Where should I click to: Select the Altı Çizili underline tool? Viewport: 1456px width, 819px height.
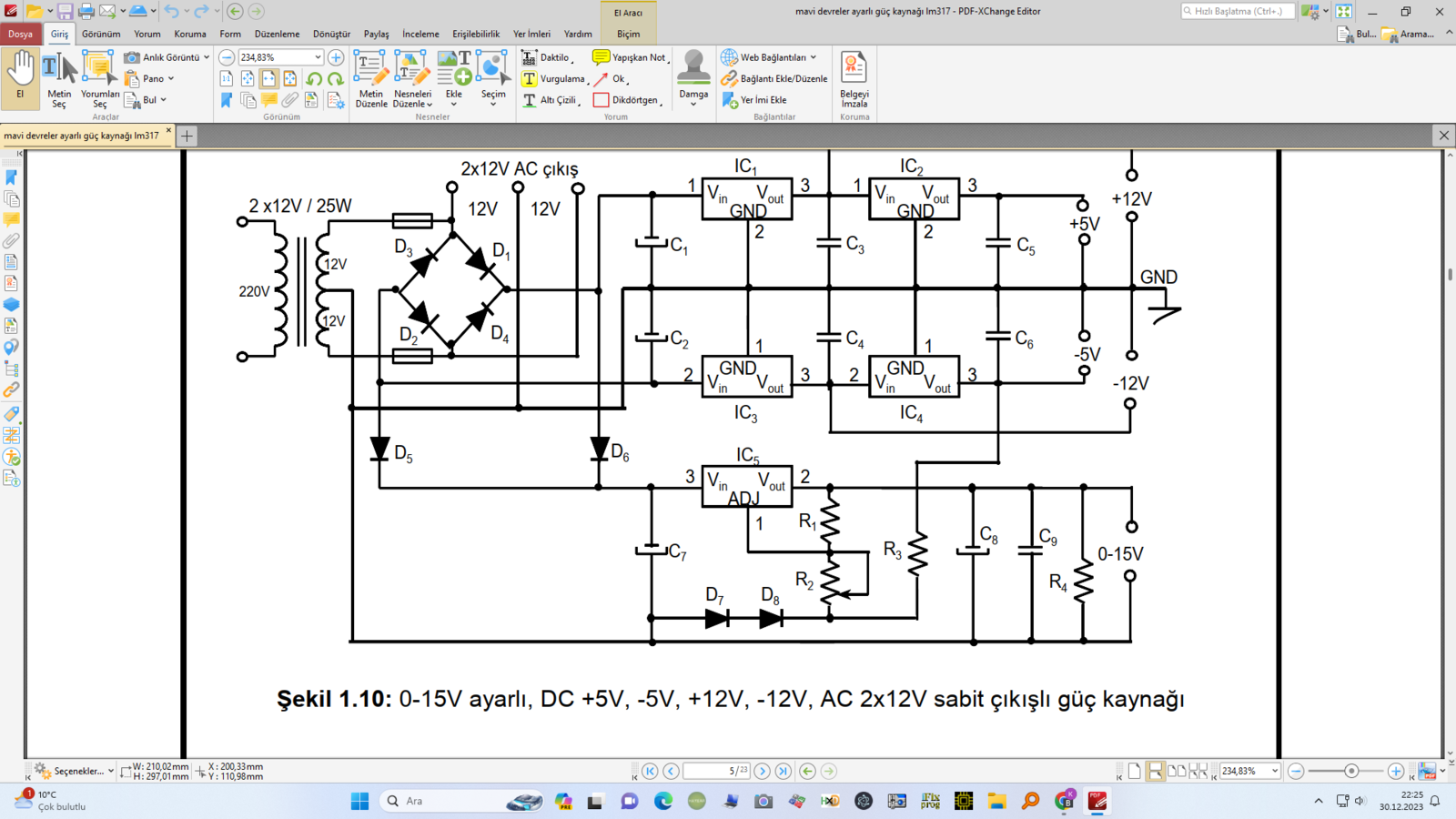pyautogui.click(x=551, y=100)
